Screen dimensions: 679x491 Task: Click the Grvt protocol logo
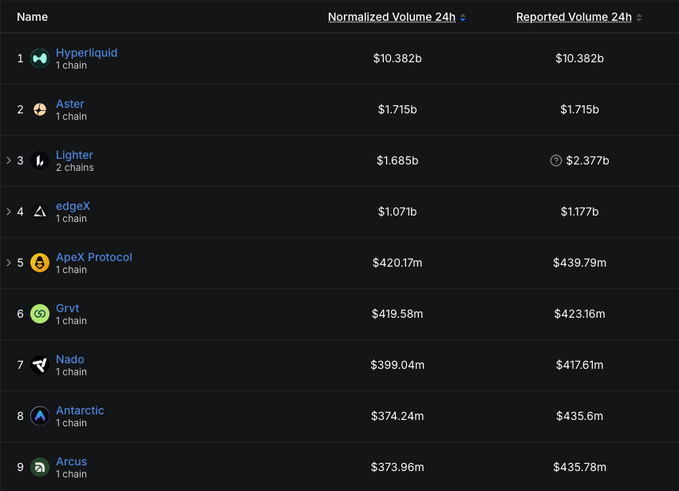coord(40,314)
